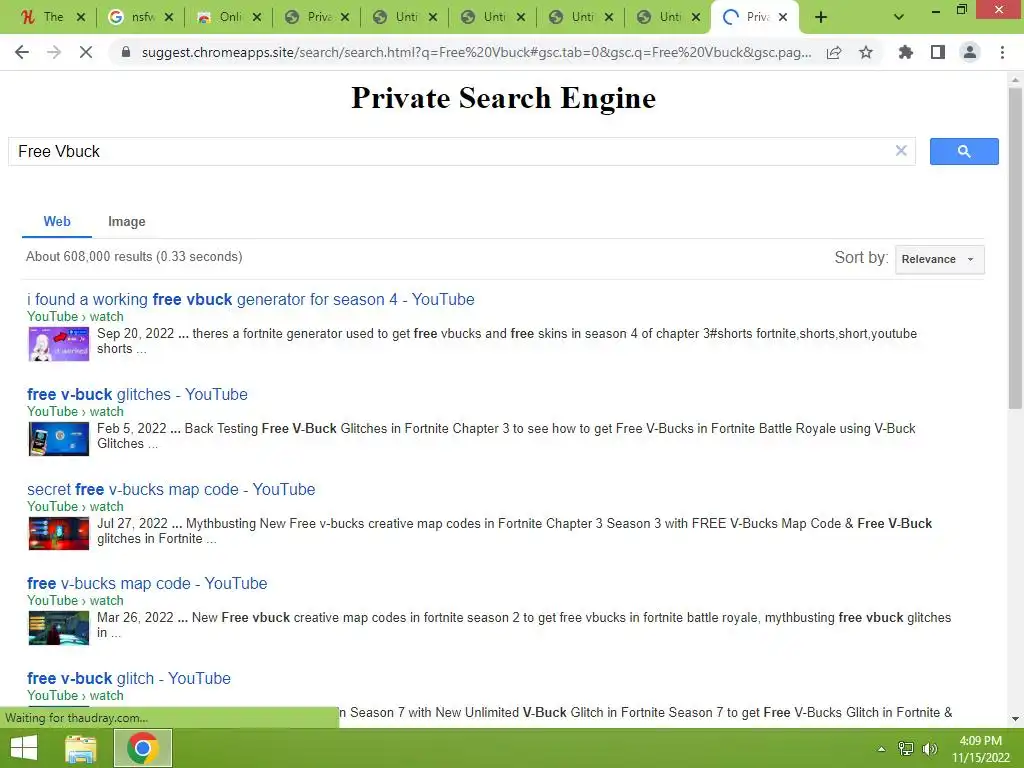Click the network icon in system tray

tap(906, 749)
